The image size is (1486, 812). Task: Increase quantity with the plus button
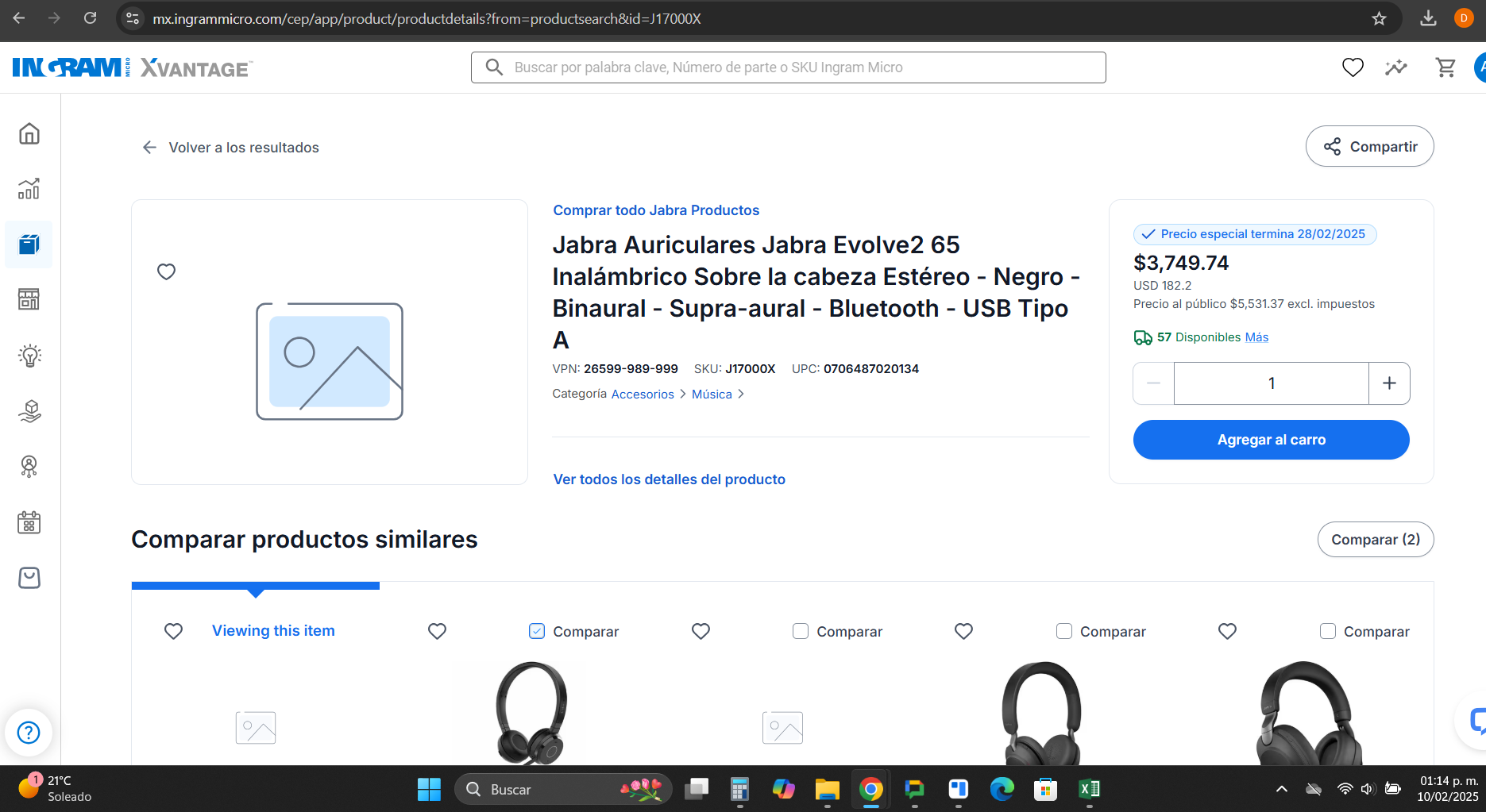1389,383
